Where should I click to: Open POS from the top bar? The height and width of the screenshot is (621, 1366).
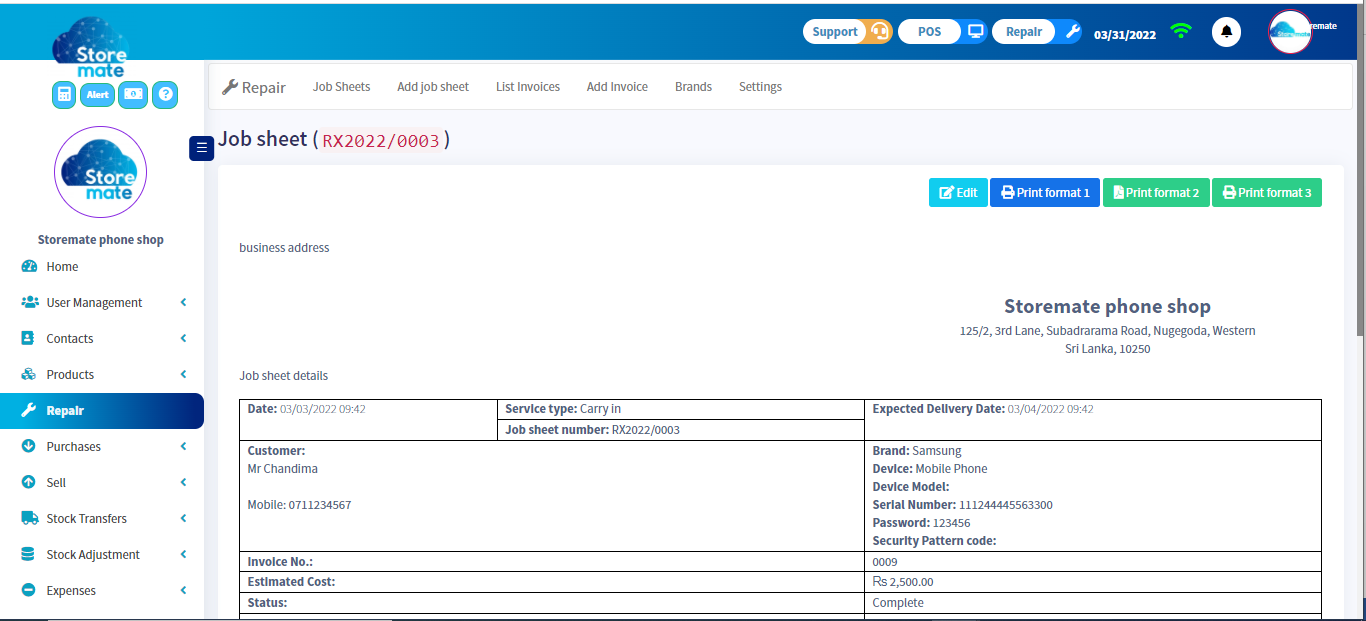[930, 32]
